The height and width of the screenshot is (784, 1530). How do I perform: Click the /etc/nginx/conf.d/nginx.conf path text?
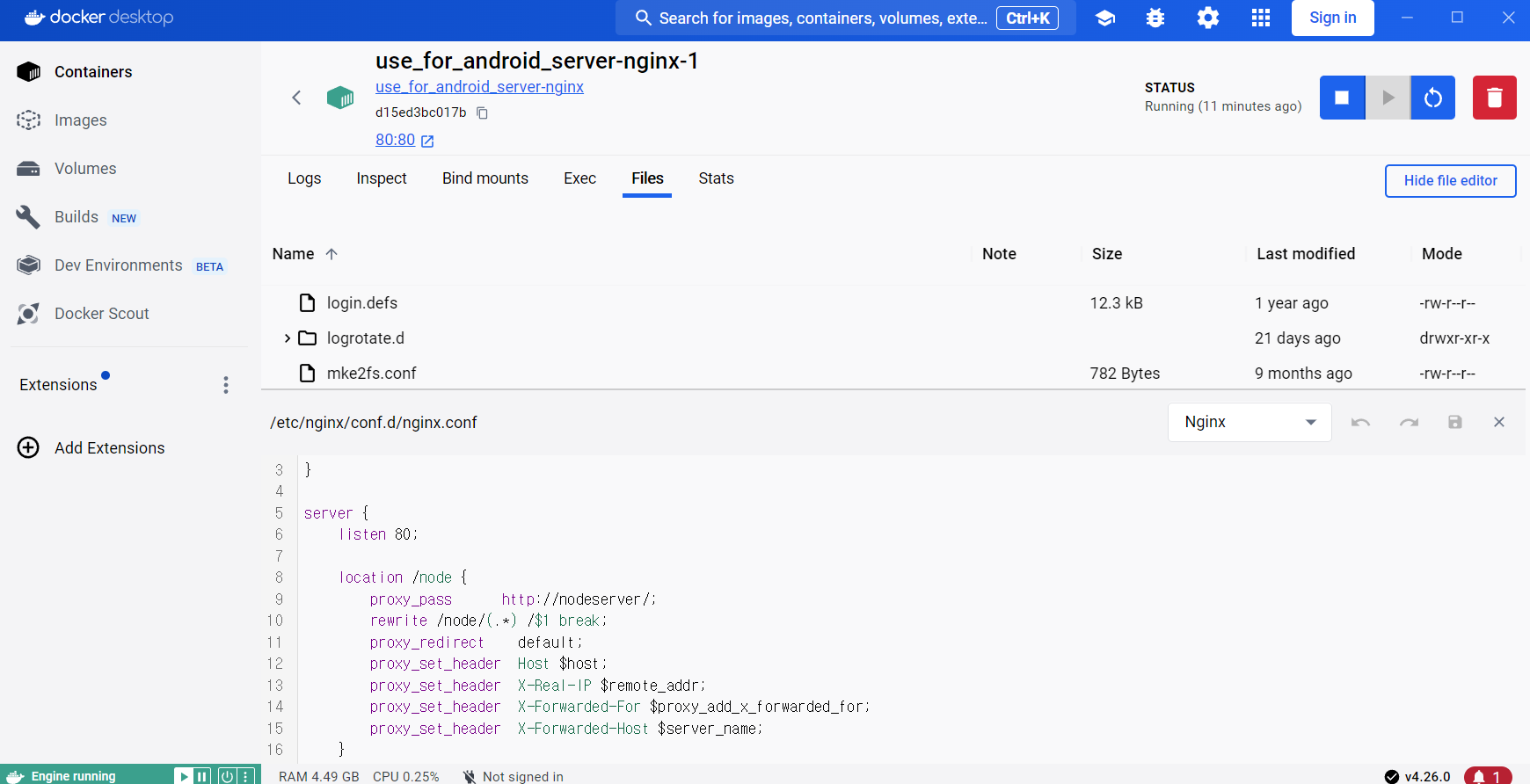374,423
